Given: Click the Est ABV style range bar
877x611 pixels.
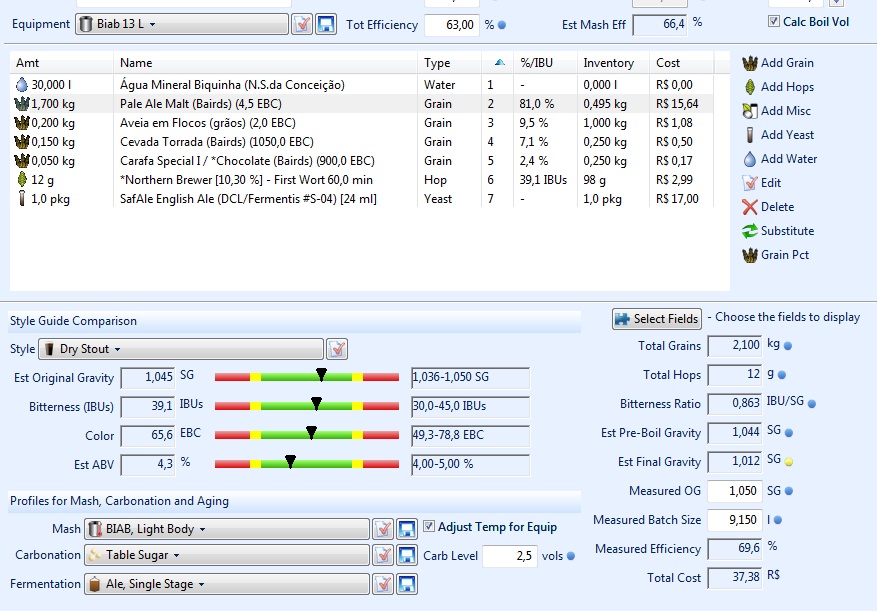Looking at the screenshot, I should (307, 464).
